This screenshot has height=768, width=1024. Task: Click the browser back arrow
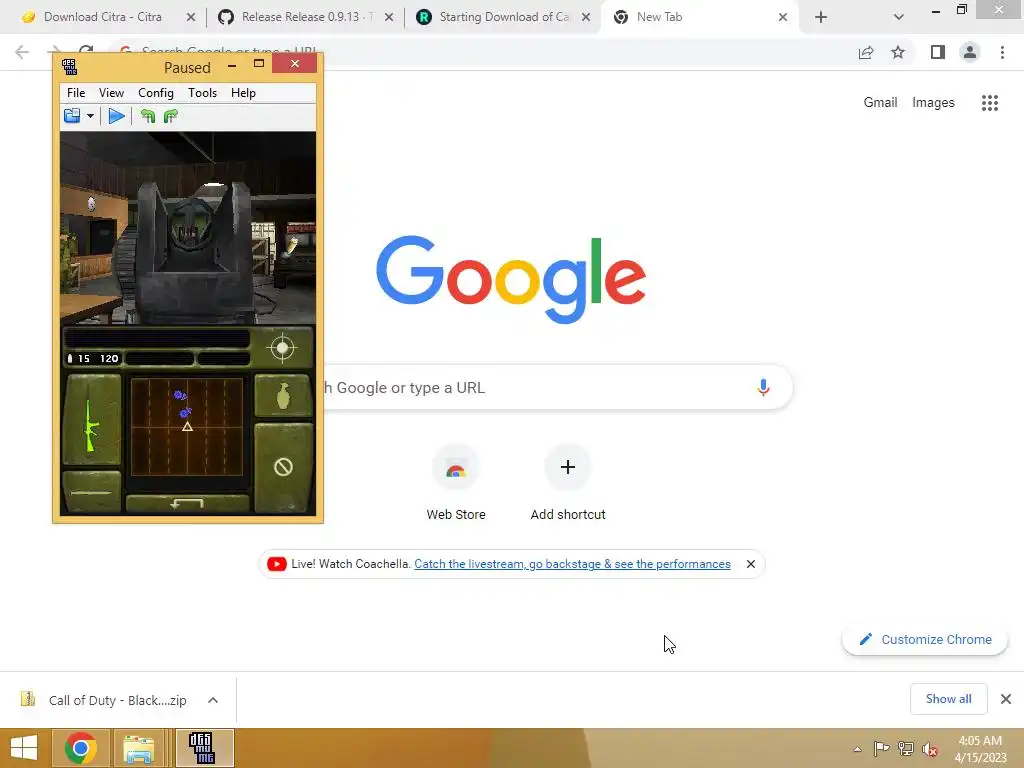(22, 52)
